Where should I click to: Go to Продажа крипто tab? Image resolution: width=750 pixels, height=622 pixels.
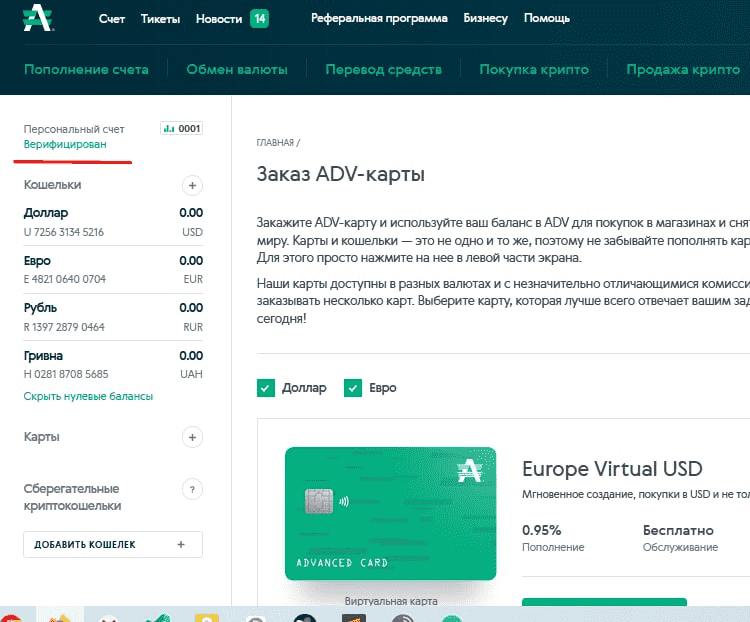tap(683, 69)
